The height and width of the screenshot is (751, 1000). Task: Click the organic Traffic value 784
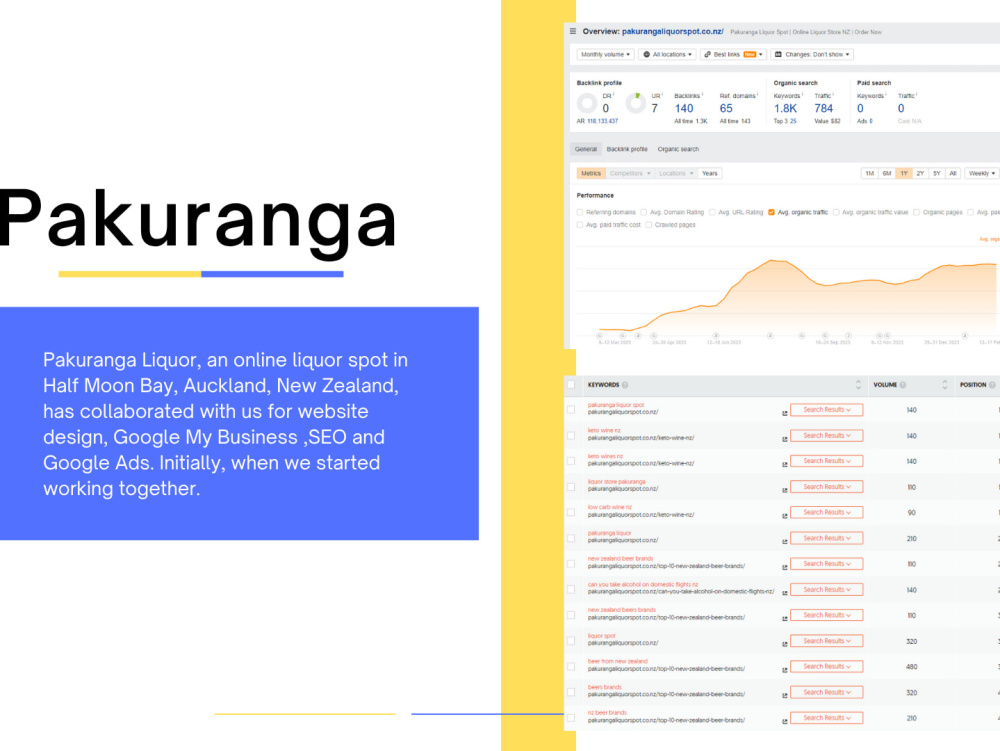pyautogui.click(x=823, y=108)
